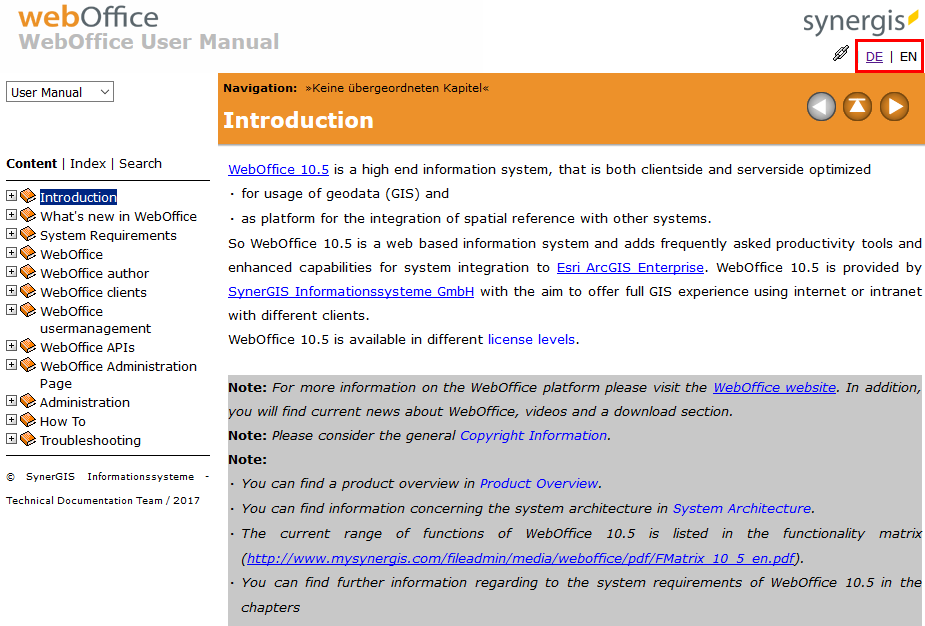Open the Esri ArcGIS Enterprise link
Viewport: 925px width, 626px height.
630,267
